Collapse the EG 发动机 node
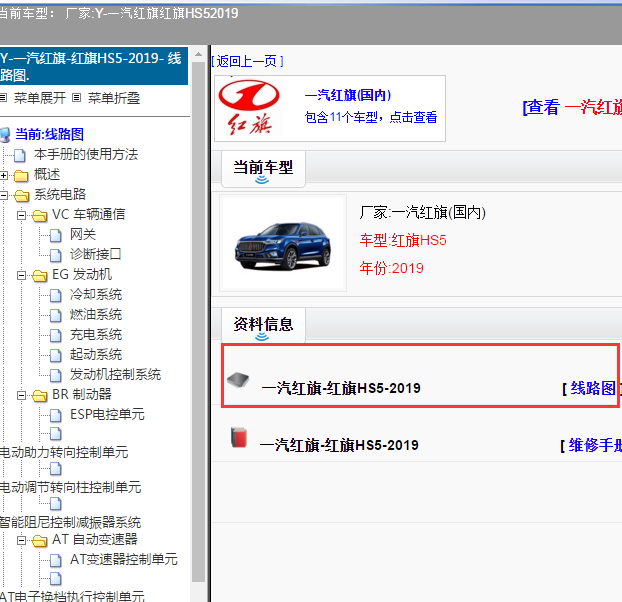 pos(21,275)
